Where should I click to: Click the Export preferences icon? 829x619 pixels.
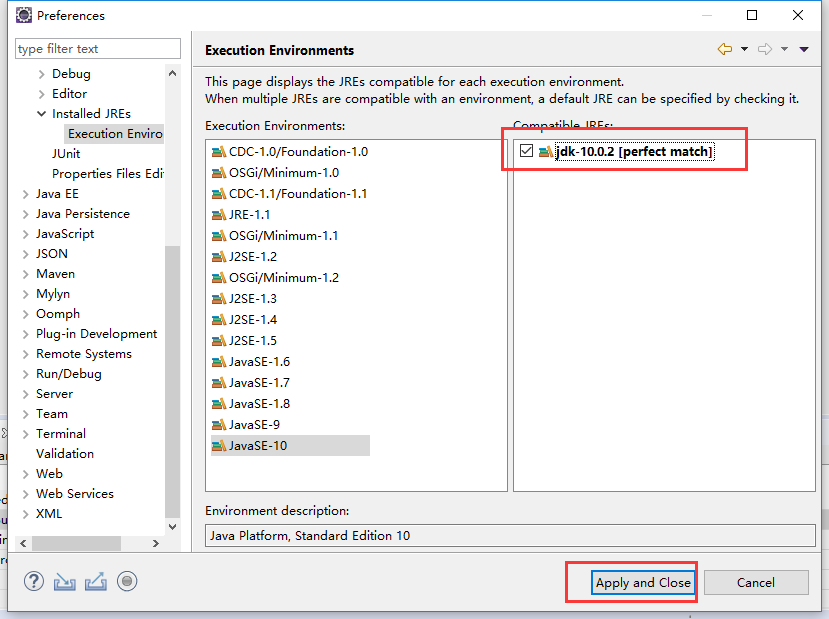[96, 581]
